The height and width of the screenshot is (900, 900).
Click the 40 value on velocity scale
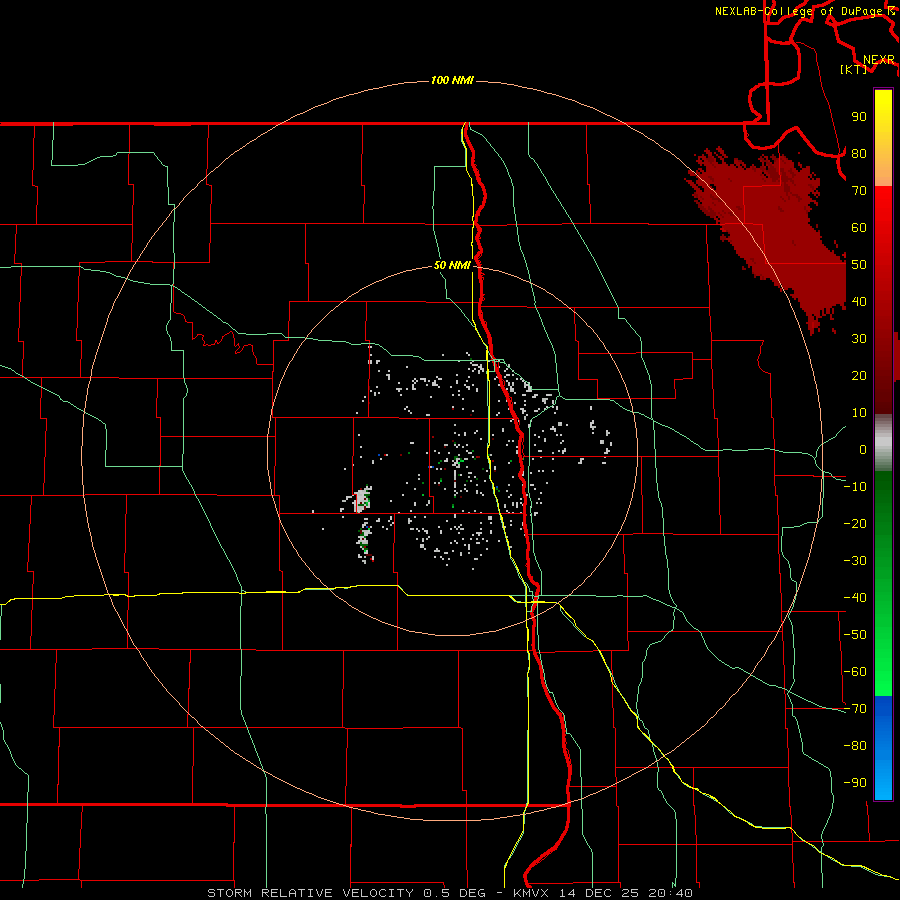coord(859,301)
